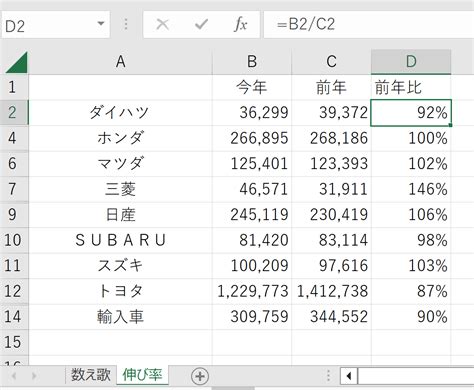Click cell with value 100,209
The width and height of the screenshot is (474, 390).
pyautogui.click(x=252, y=266)
